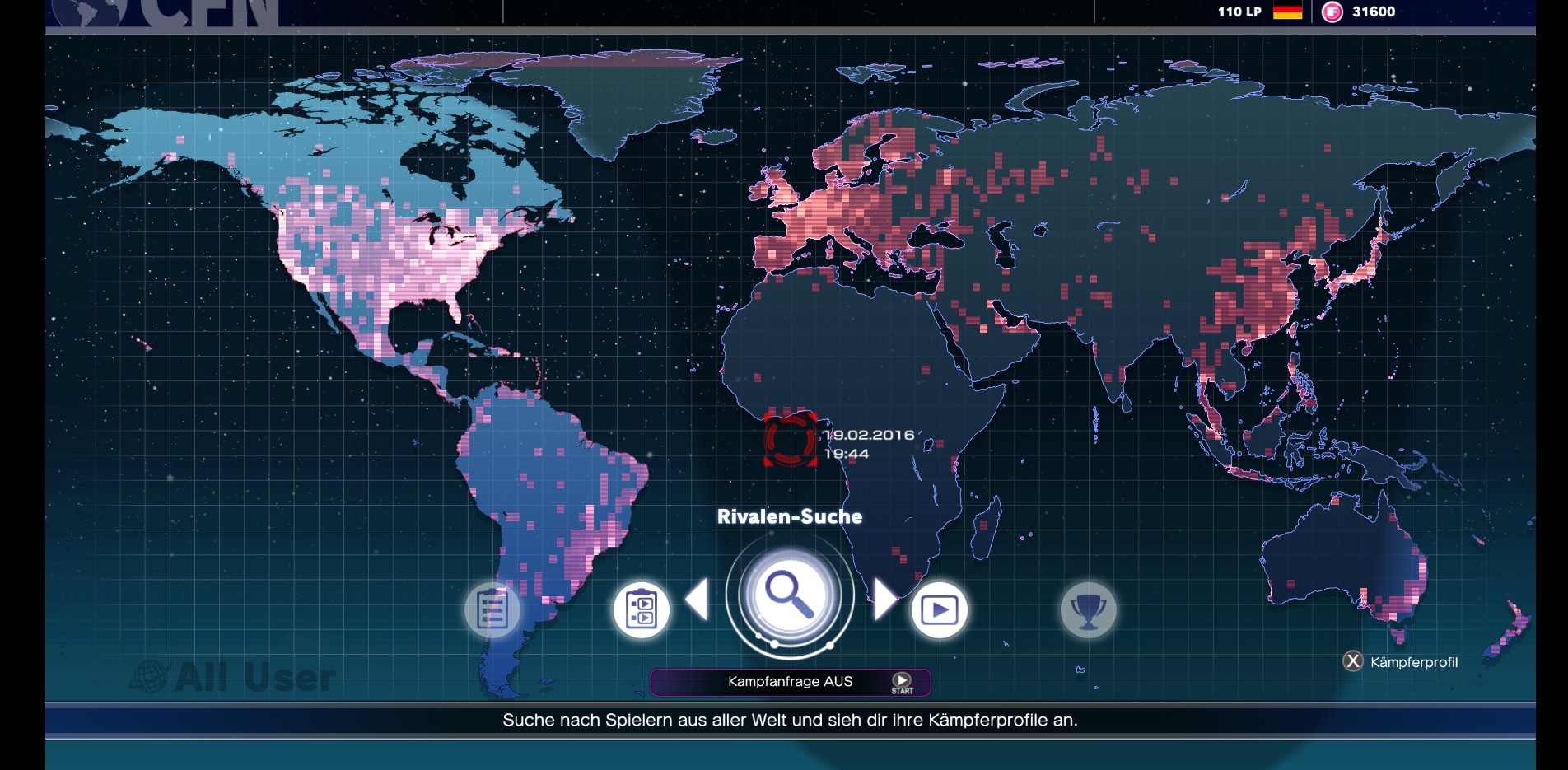1568x770 pixels.
Task: Click the Fight Money coin icon
Action: tap(1332, 12)
